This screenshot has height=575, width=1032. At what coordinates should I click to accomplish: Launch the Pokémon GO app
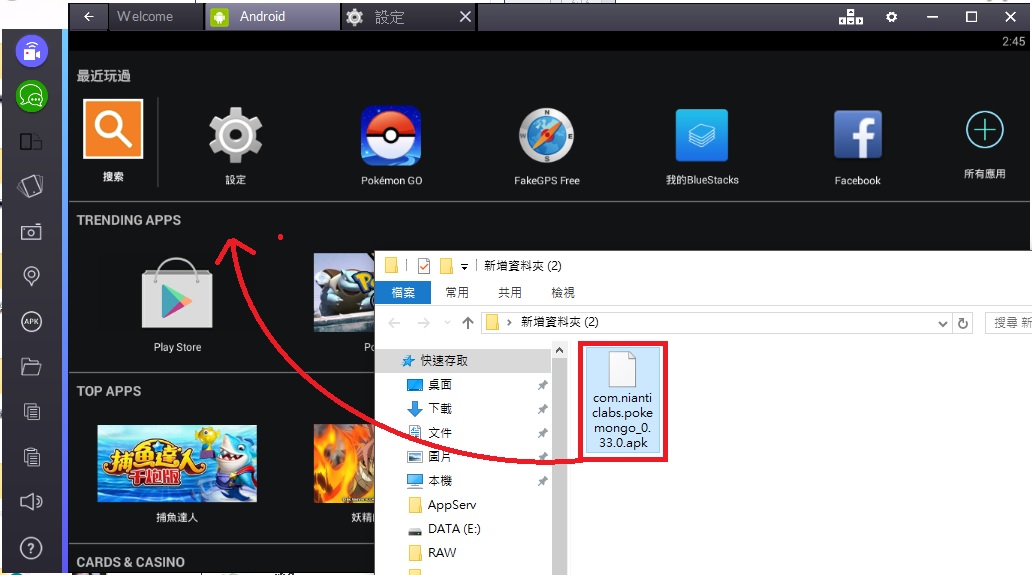[x=391, y=136]
